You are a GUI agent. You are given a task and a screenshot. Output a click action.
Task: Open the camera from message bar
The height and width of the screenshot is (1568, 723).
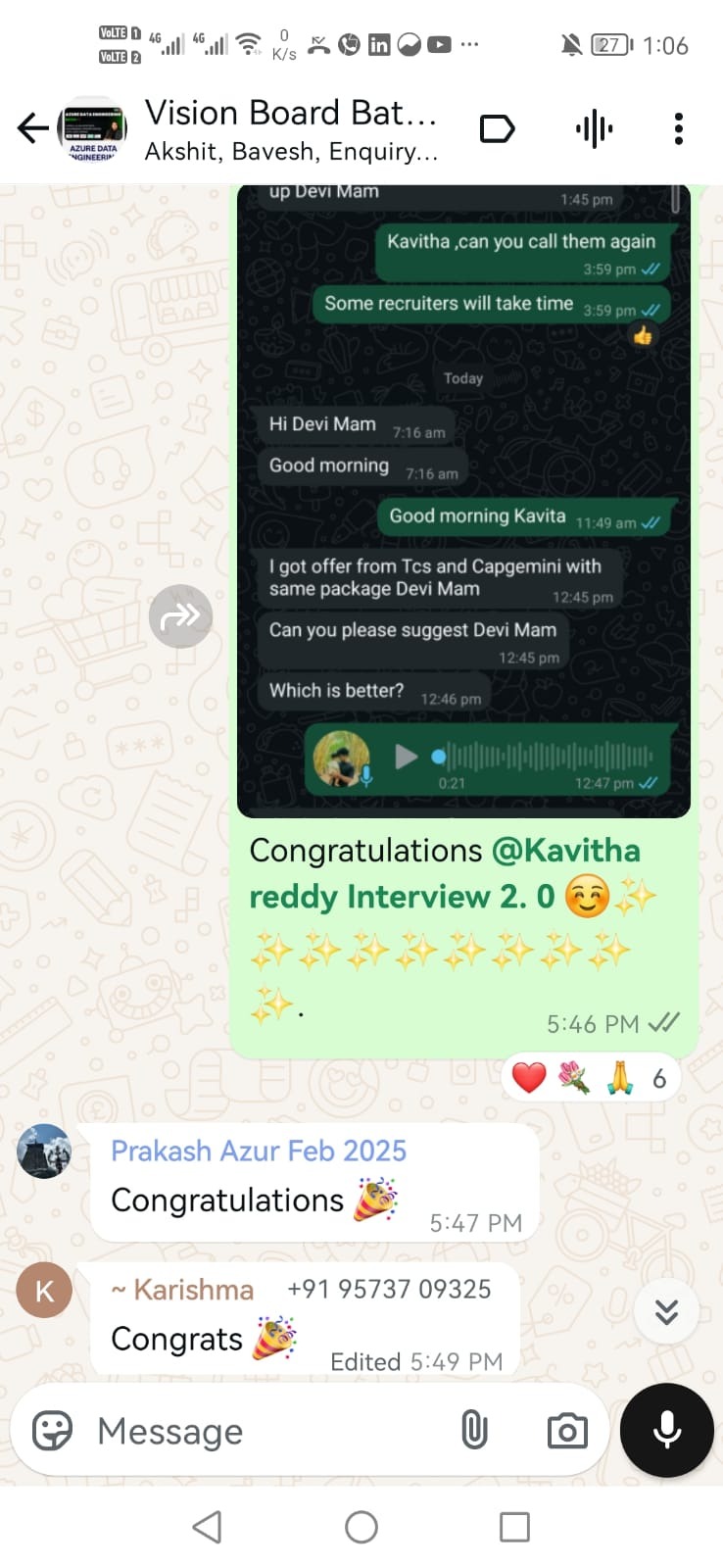click(x=567, y=1431)
